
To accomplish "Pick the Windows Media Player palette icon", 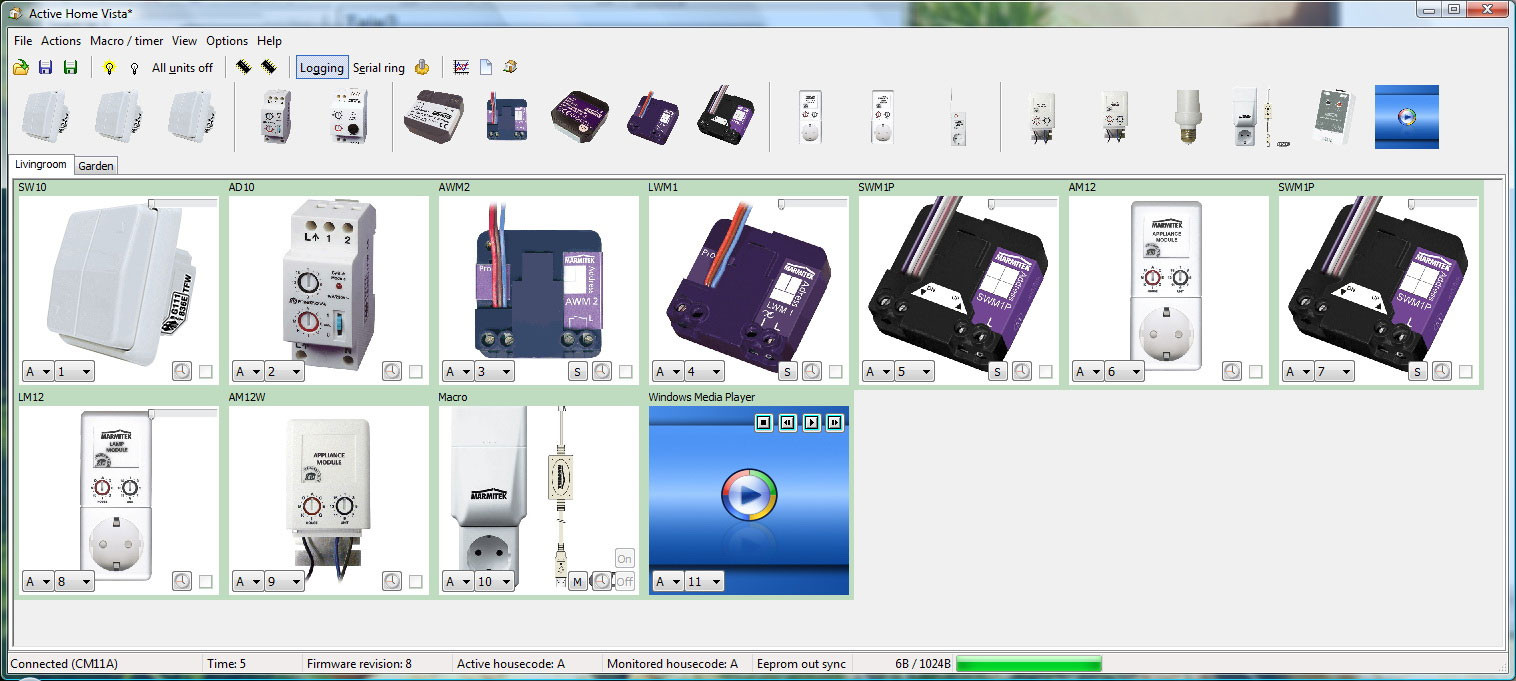I will [x=1407, y=117].
